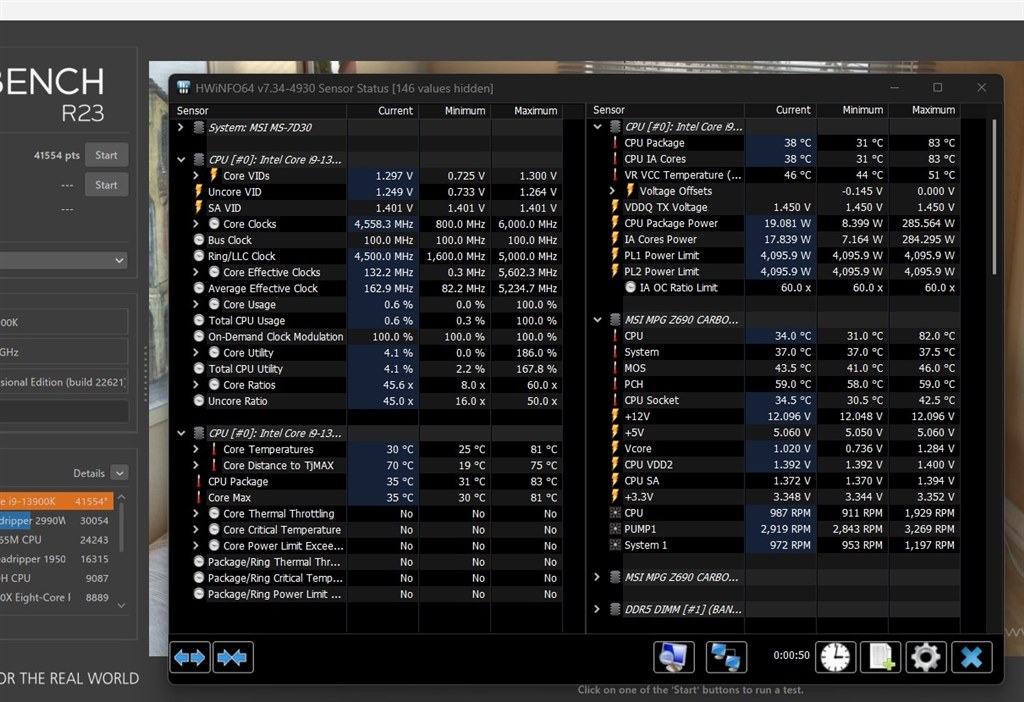Click the left Current column header

[x=383, y=110]
